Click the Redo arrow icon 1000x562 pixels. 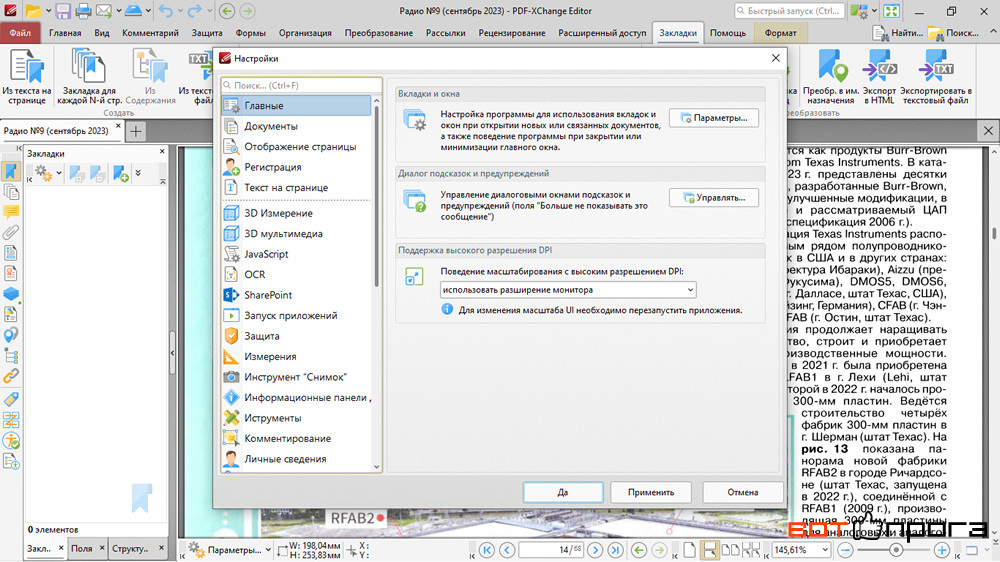pyautogui.click(x=195, y=11)
